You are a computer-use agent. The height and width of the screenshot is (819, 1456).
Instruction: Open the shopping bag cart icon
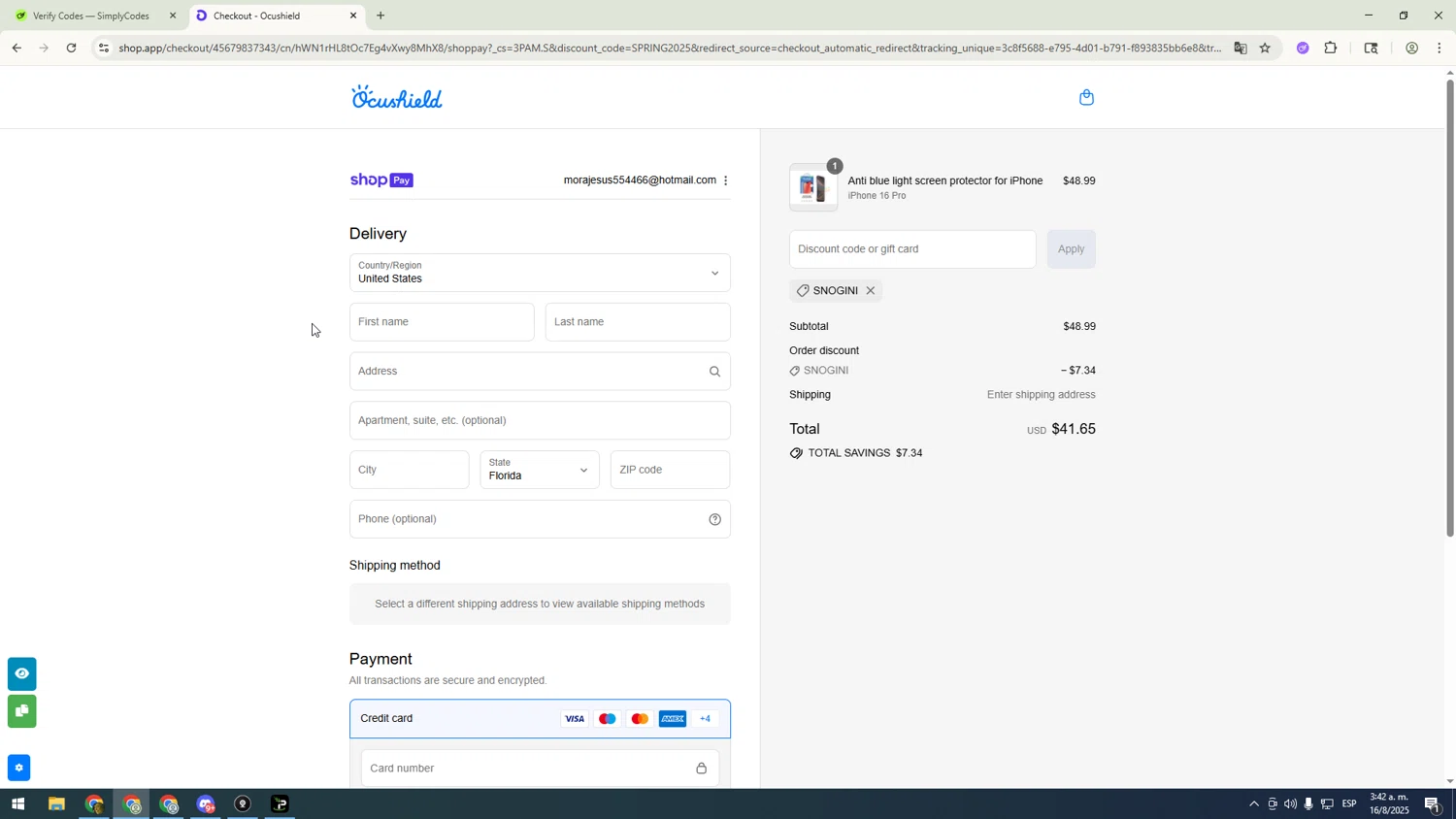tap(1086, 97)
